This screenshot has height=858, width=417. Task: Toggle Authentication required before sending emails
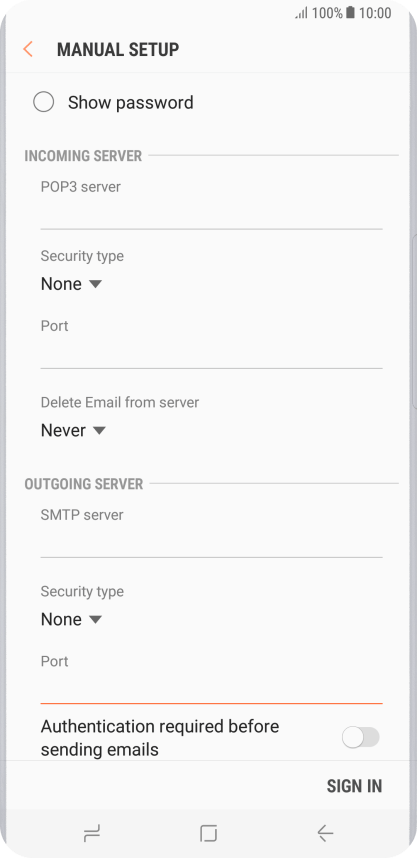click(361, 737)
